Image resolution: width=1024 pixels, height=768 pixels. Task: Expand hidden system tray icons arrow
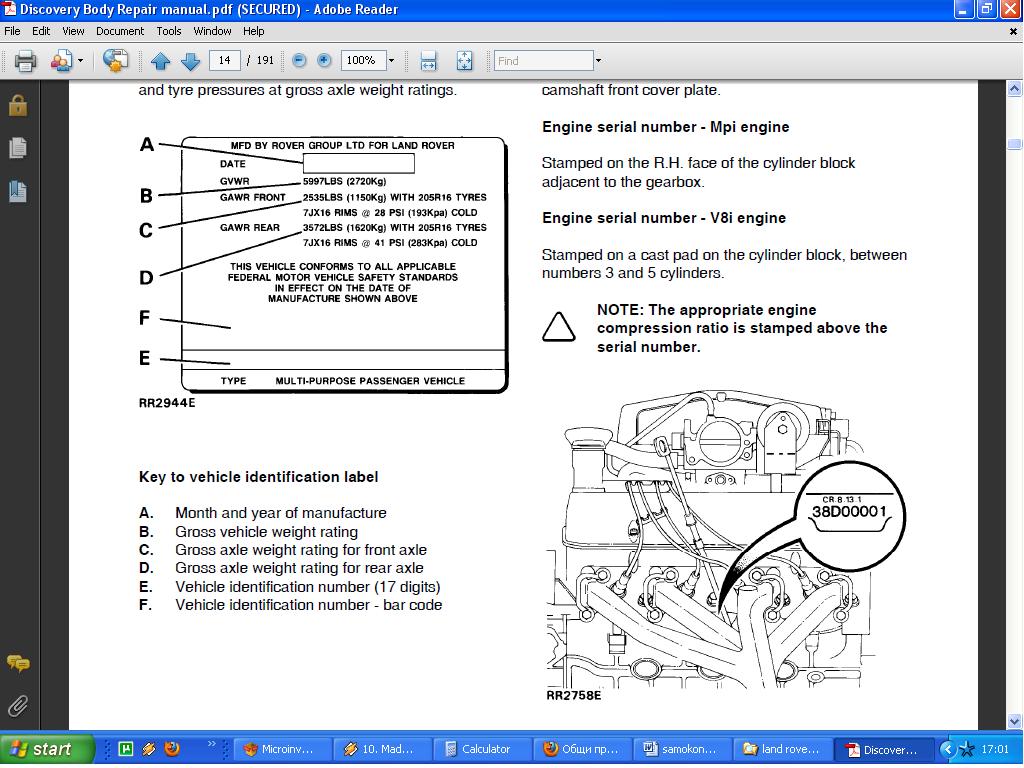coord(947,749)
